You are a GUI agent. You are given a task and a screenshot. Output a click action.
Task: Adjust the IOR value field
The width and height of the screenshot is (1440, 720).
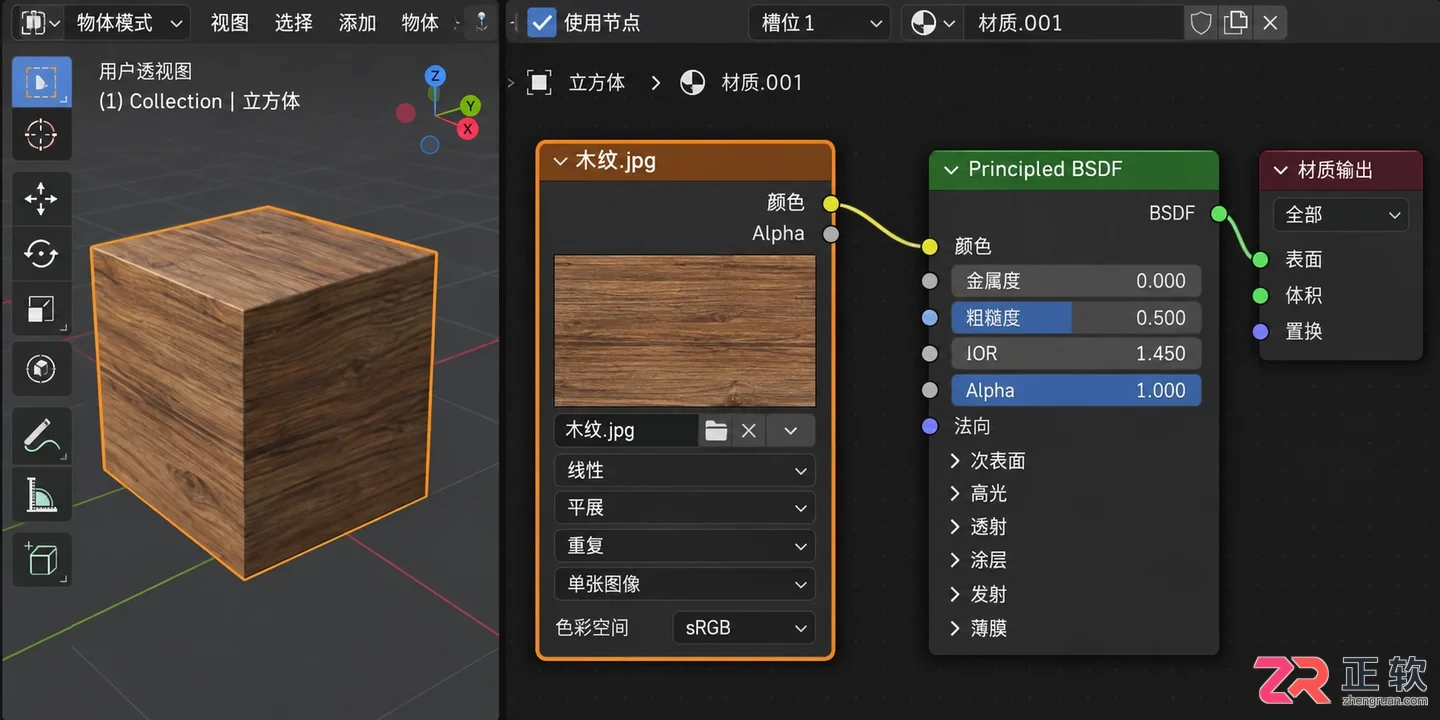click(1076, 354)
